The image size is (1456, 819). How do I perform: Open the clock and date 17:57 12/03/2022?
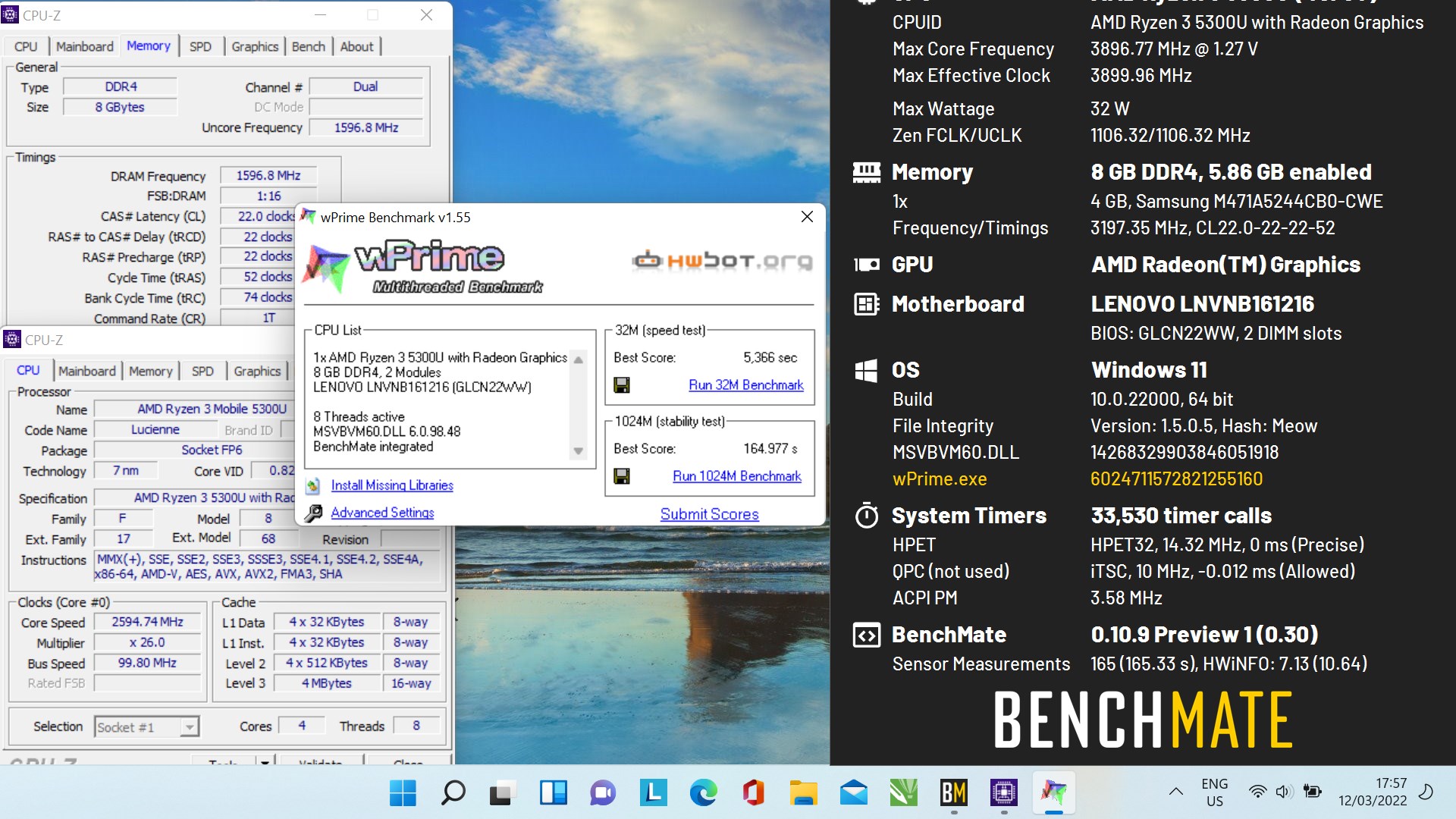(x=1372, y=792)
